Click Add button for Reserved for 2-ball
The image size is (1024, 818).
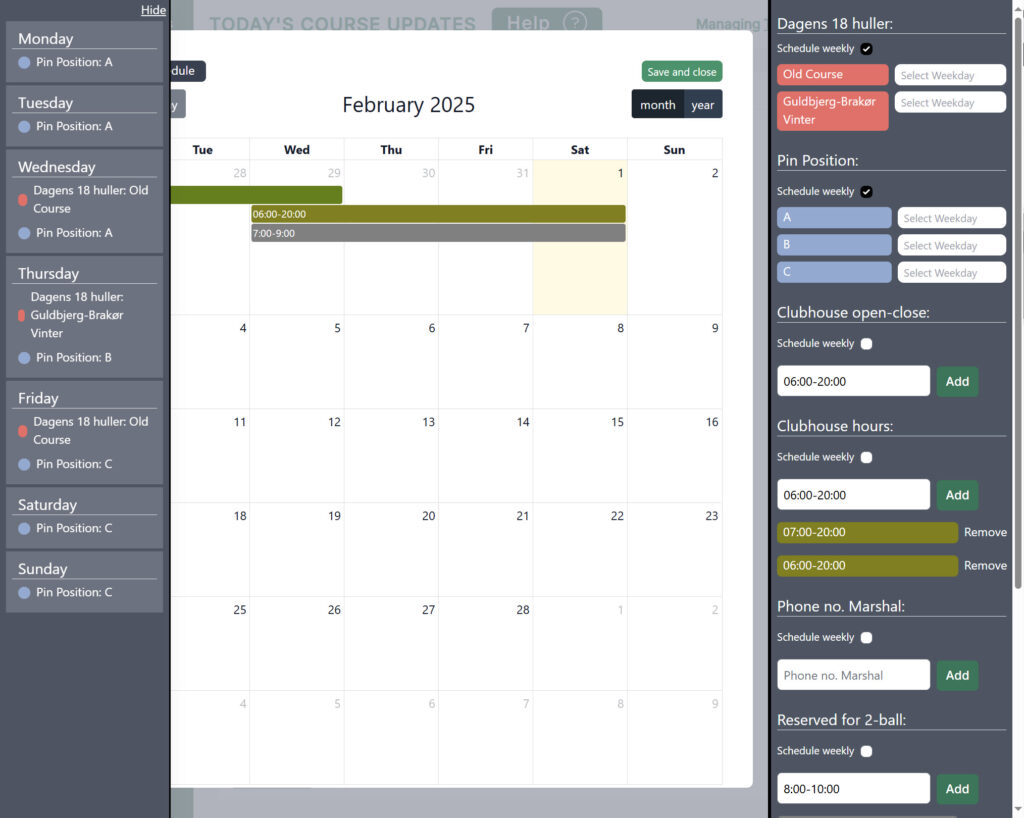click(x=957, y=789)
